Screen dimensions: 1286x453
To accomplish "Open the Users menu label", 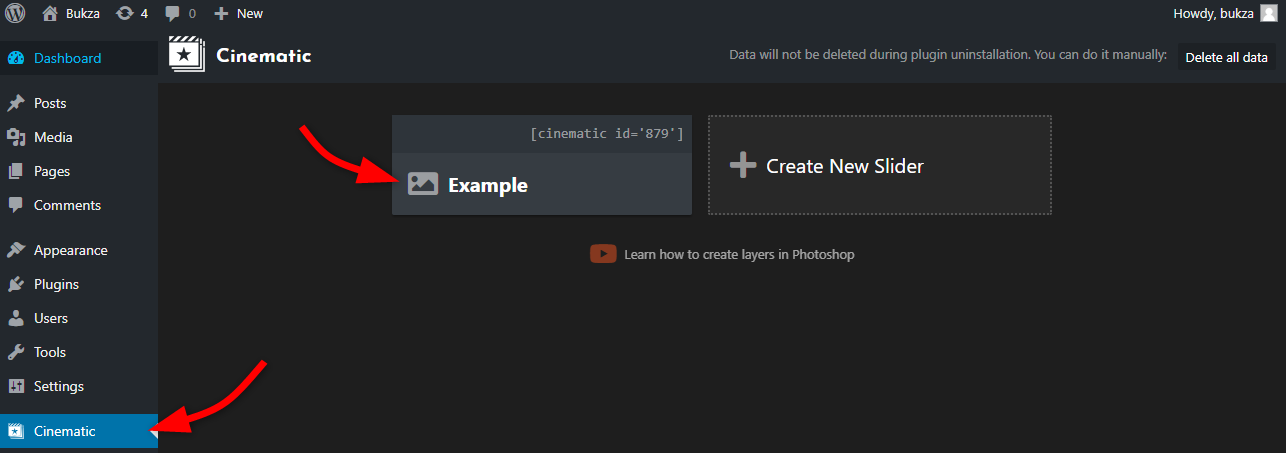I will [x=51, y=318].
